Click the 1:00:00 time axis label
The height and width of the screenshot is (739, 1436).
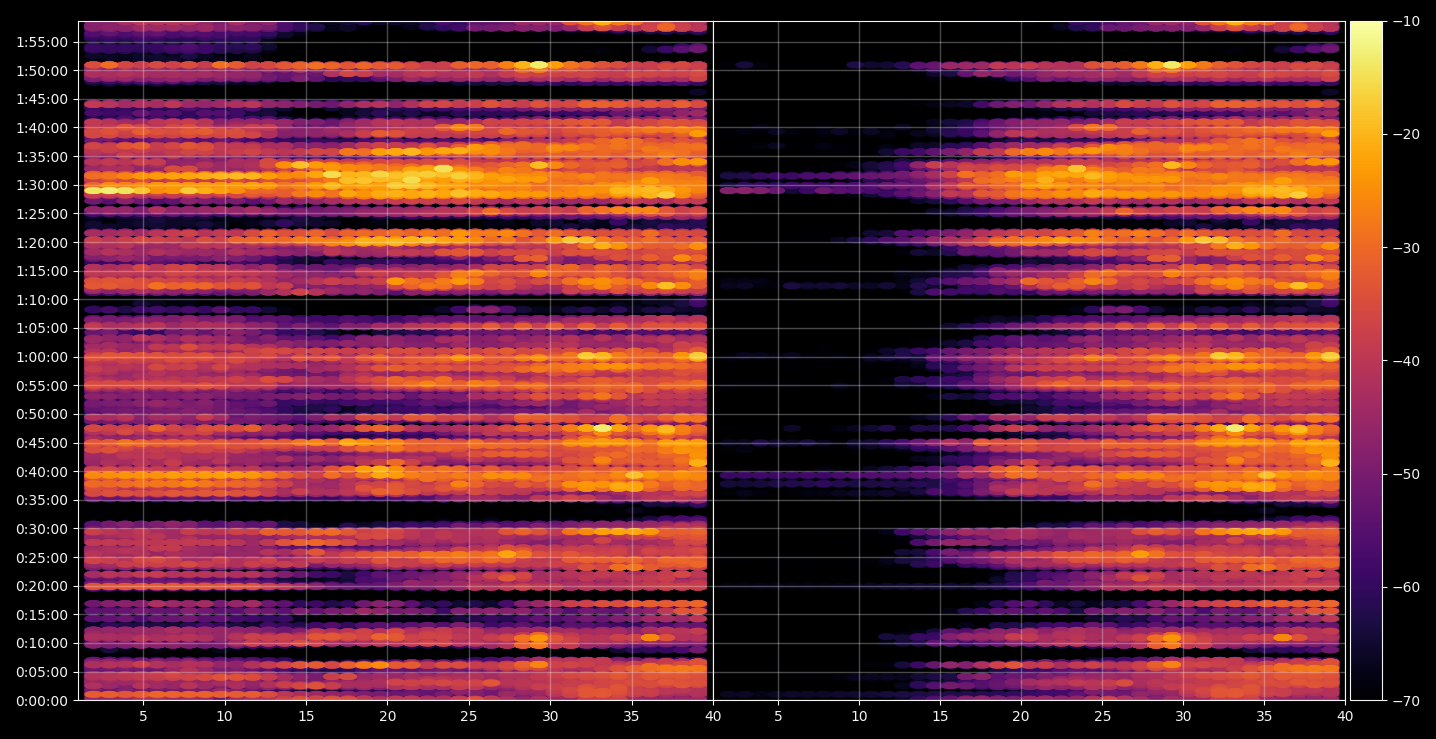(x=42, y=357)
